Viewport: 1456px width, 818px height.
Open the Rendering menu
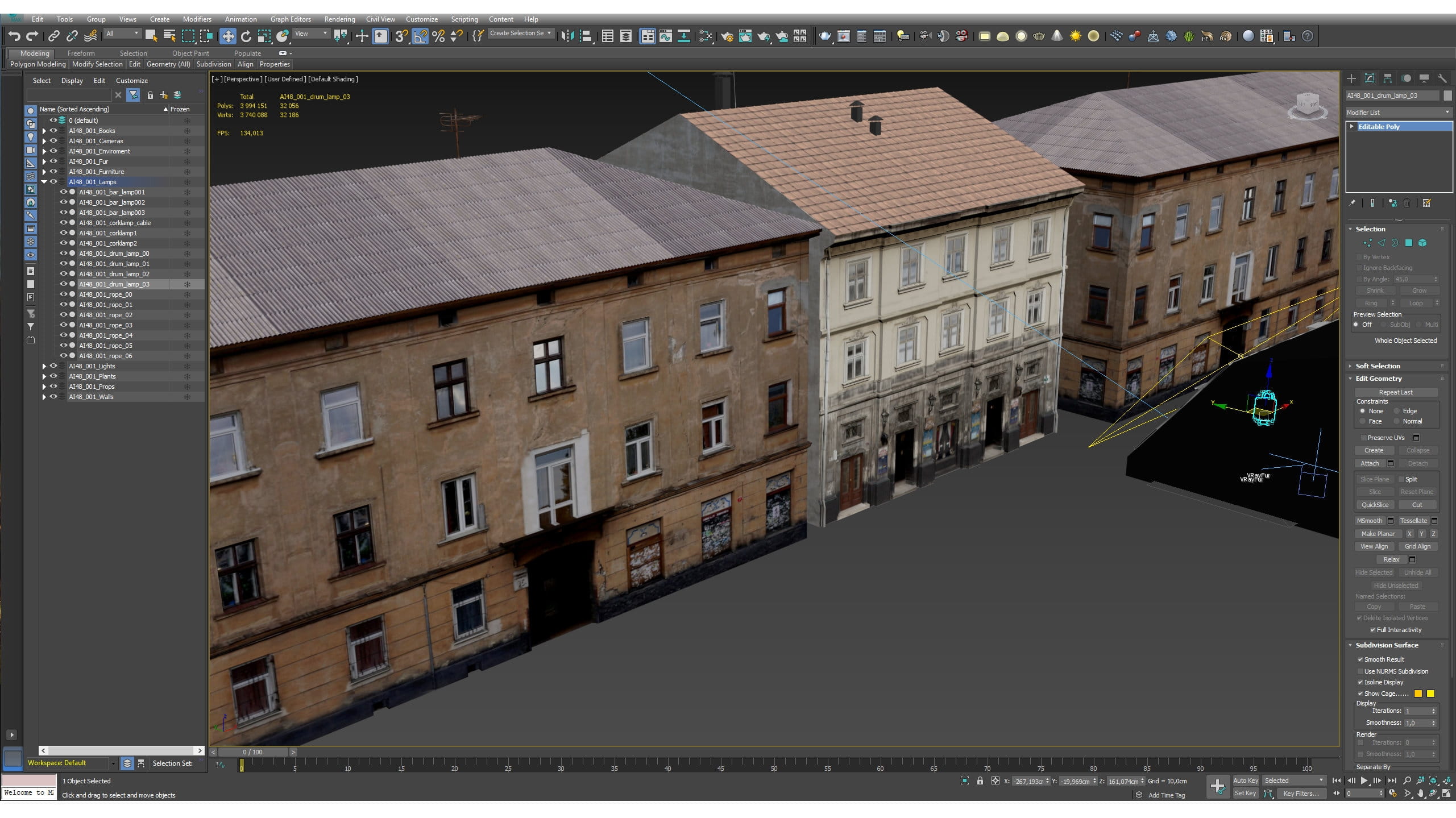click(339, 19)
